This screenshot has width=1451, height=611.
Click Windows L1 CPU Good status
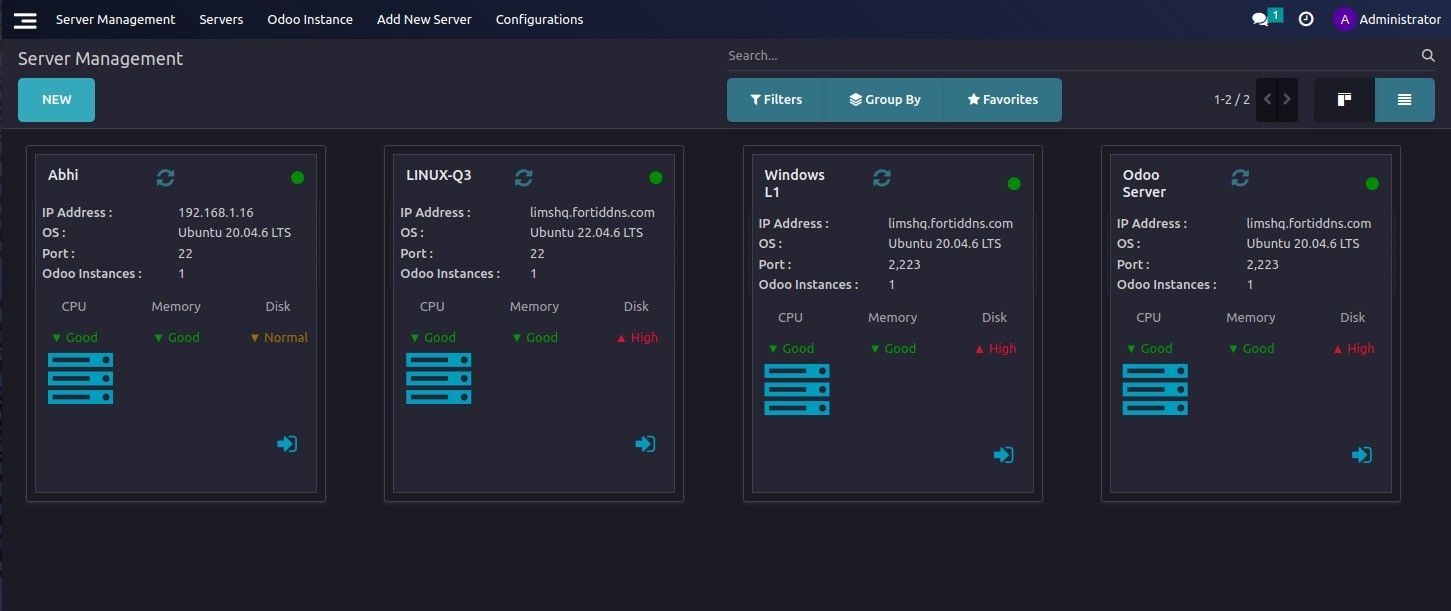tap(790, 349)
